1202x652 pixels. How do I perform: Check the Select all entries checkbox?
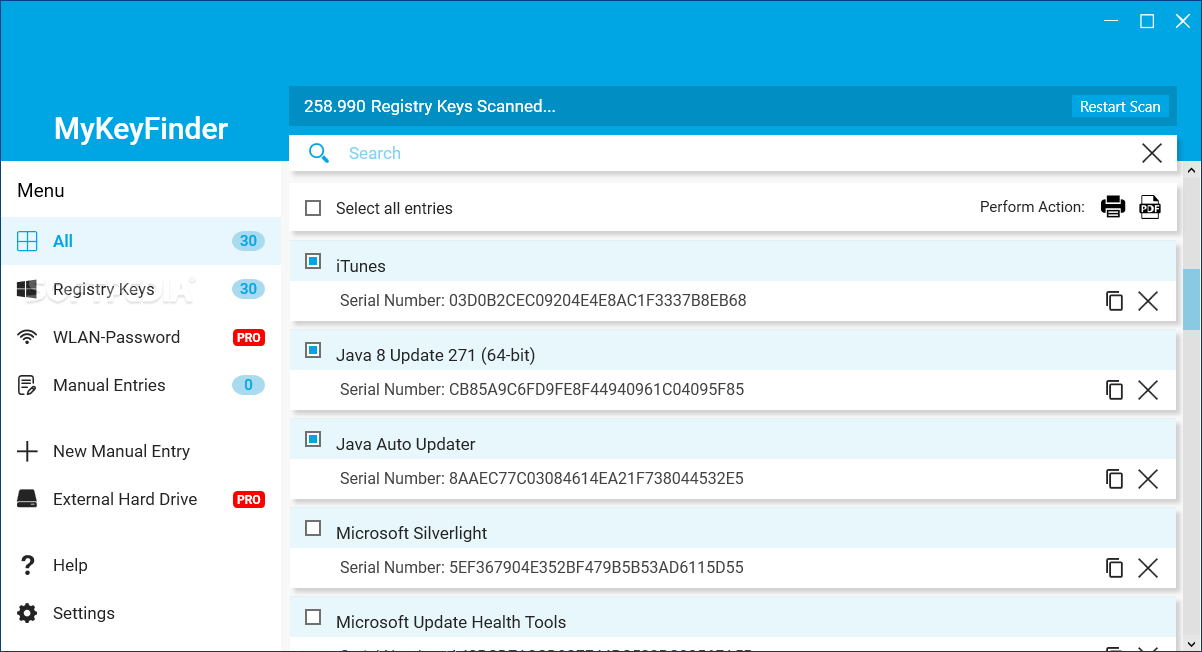coord(313,208)
